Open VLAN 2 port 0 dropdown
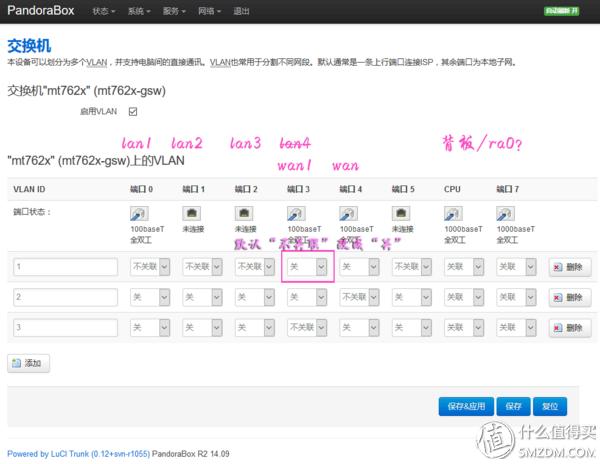The image size is (600, 464). tap(150, 297)
